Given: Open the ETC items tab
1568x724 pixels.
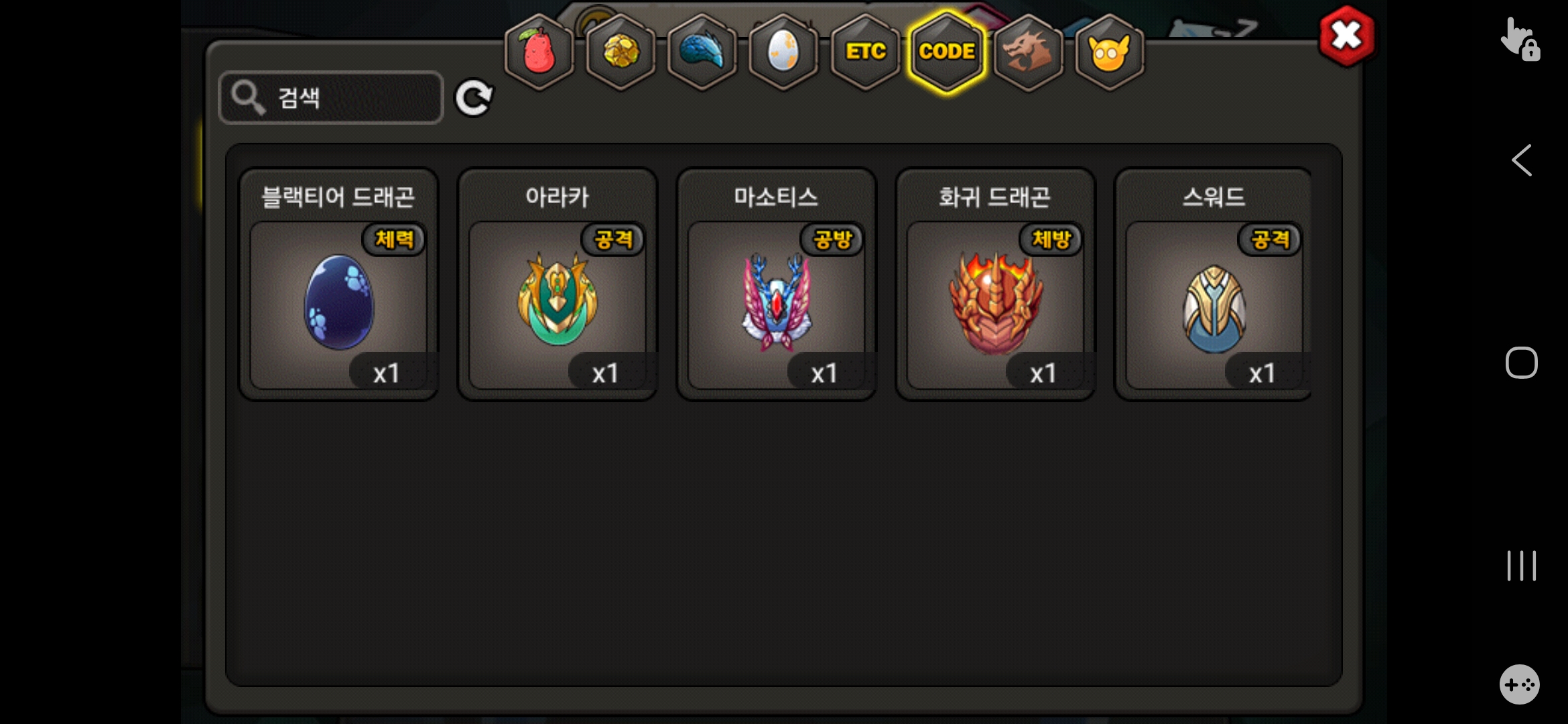Looking at the screenshot, I should (865, 52).
